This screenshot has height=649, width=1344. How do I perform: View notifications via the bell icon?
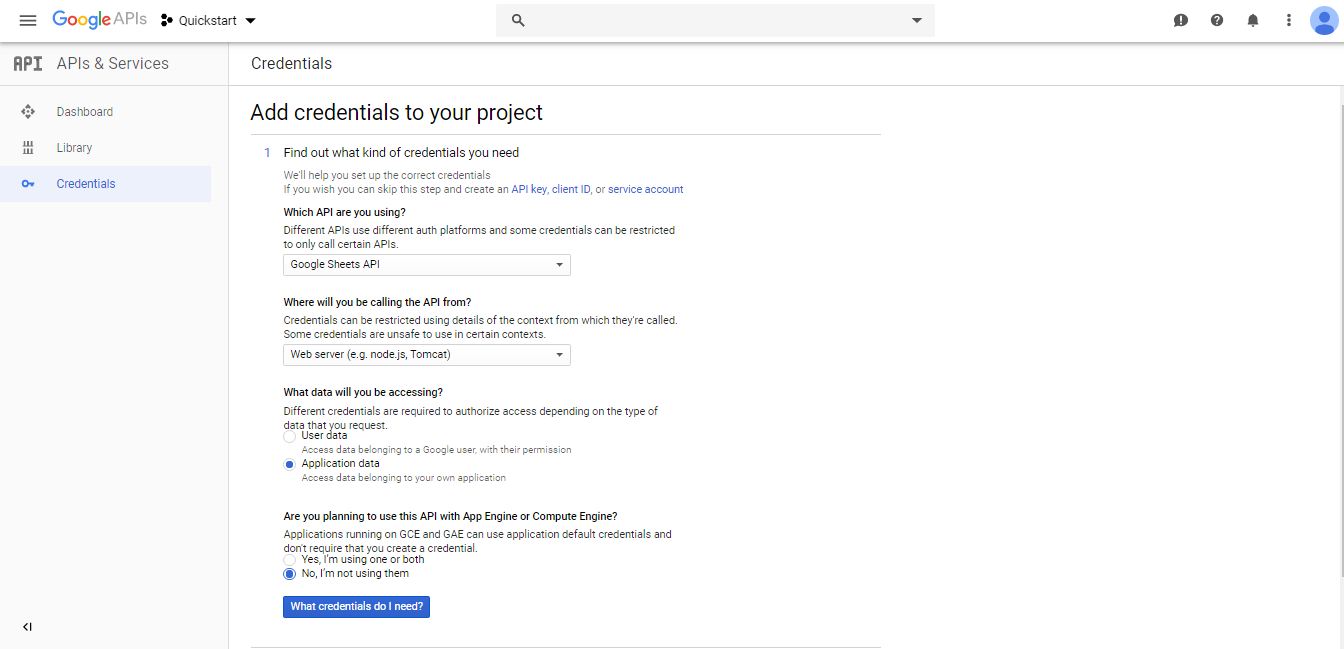(x=1253, y=19)
